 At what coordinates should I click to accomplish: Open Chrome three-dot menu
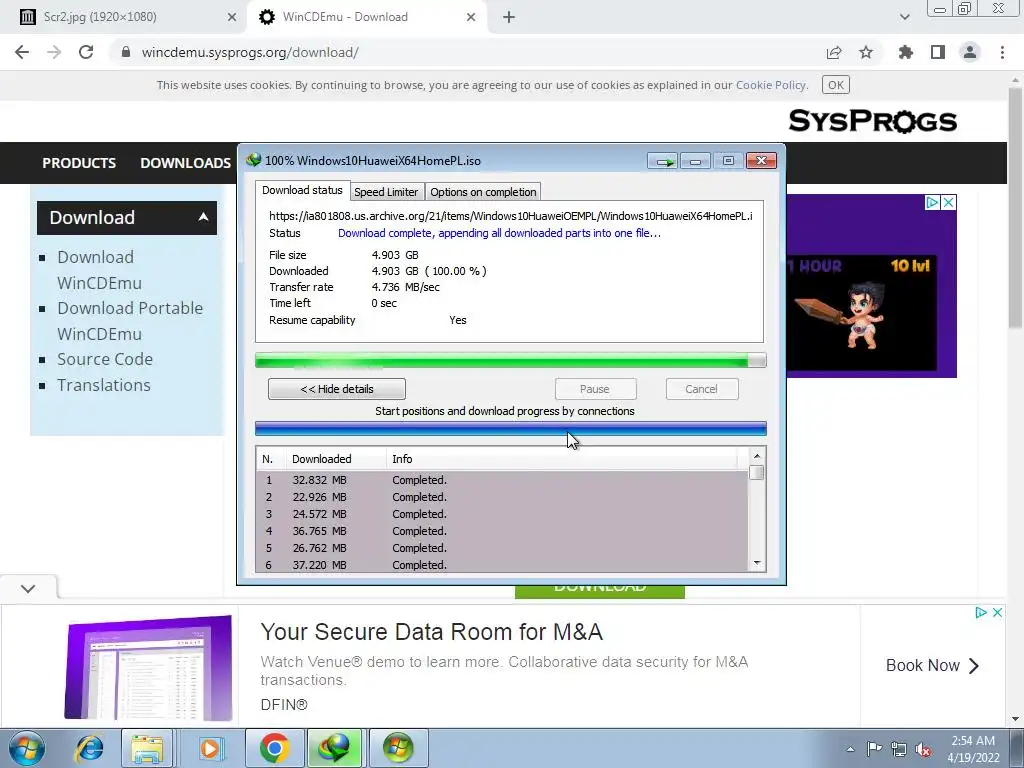point(1002,52)
